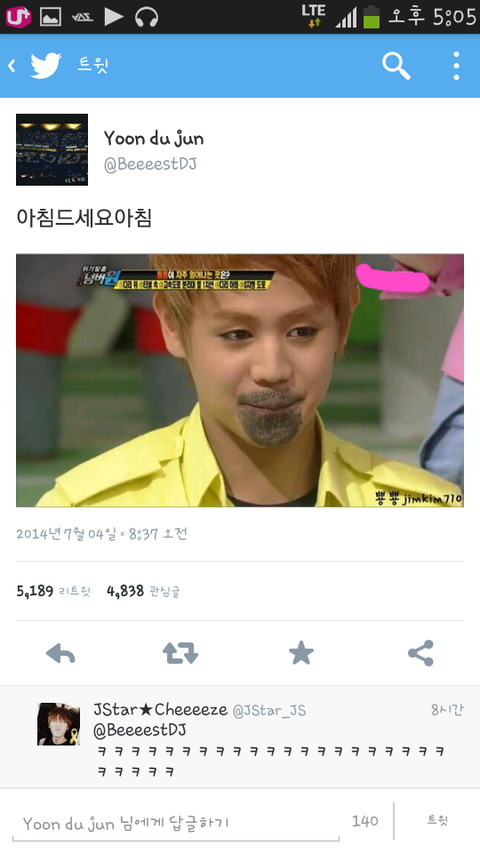The height and width of the screenshot is (853, 480).
Task: Share the tweet via share icon
Action: click(x=421, y=653)
